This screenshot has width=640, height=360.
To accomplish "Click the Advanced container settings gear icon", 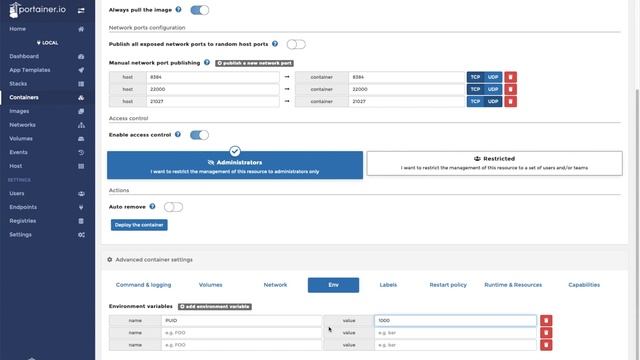I will [110, 260].
